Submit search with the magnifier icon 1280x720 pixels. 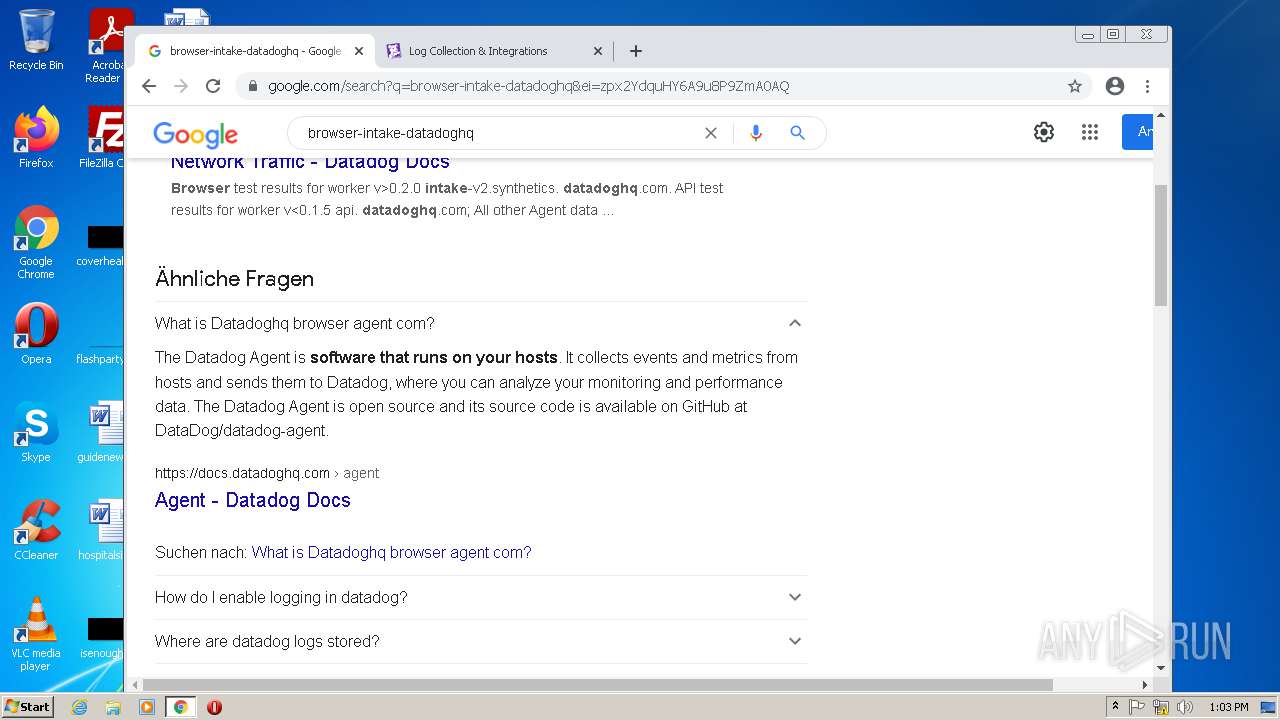[797, 133]
